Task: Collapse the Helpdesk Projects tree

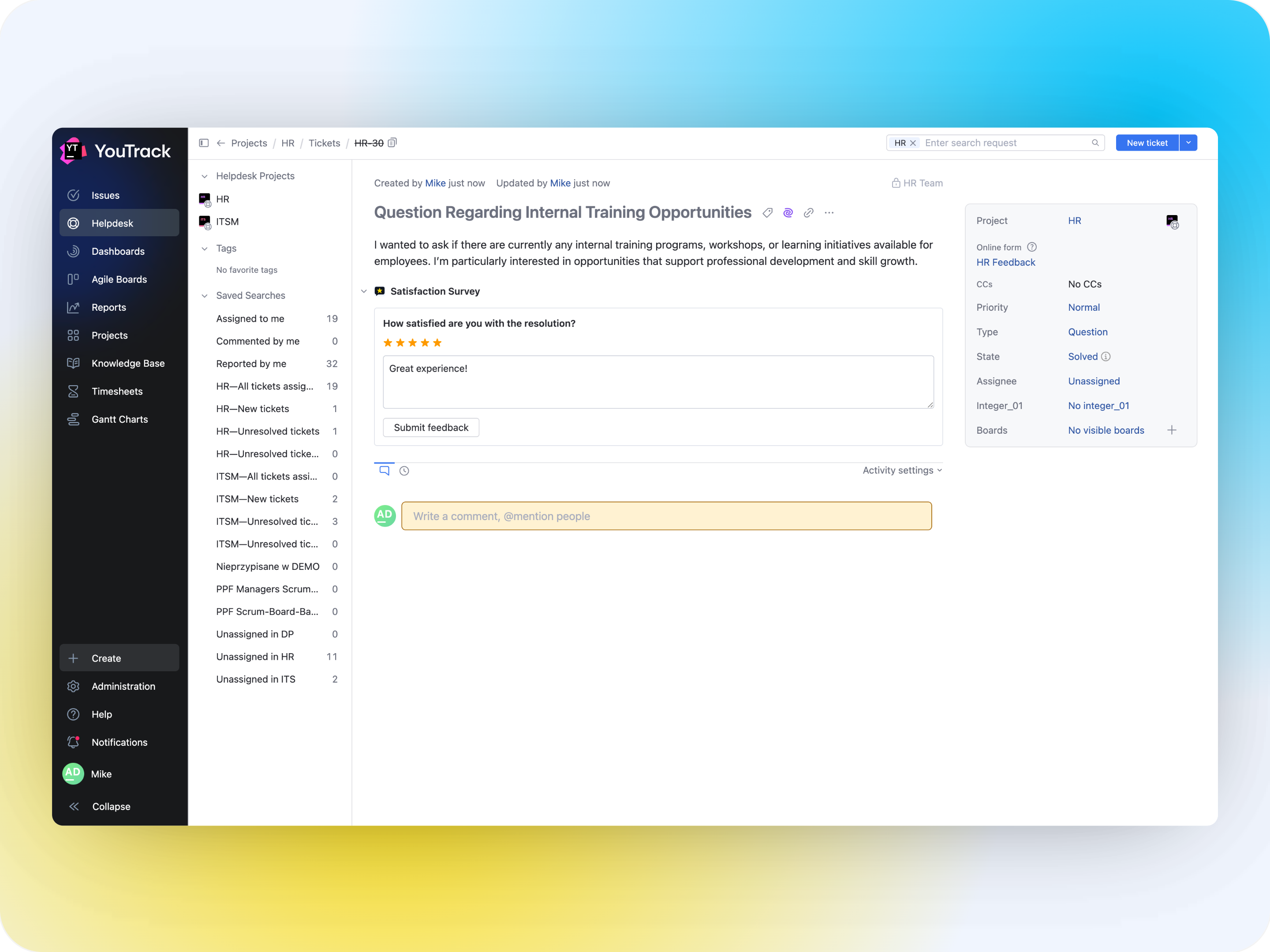Action: click(205, 176)
